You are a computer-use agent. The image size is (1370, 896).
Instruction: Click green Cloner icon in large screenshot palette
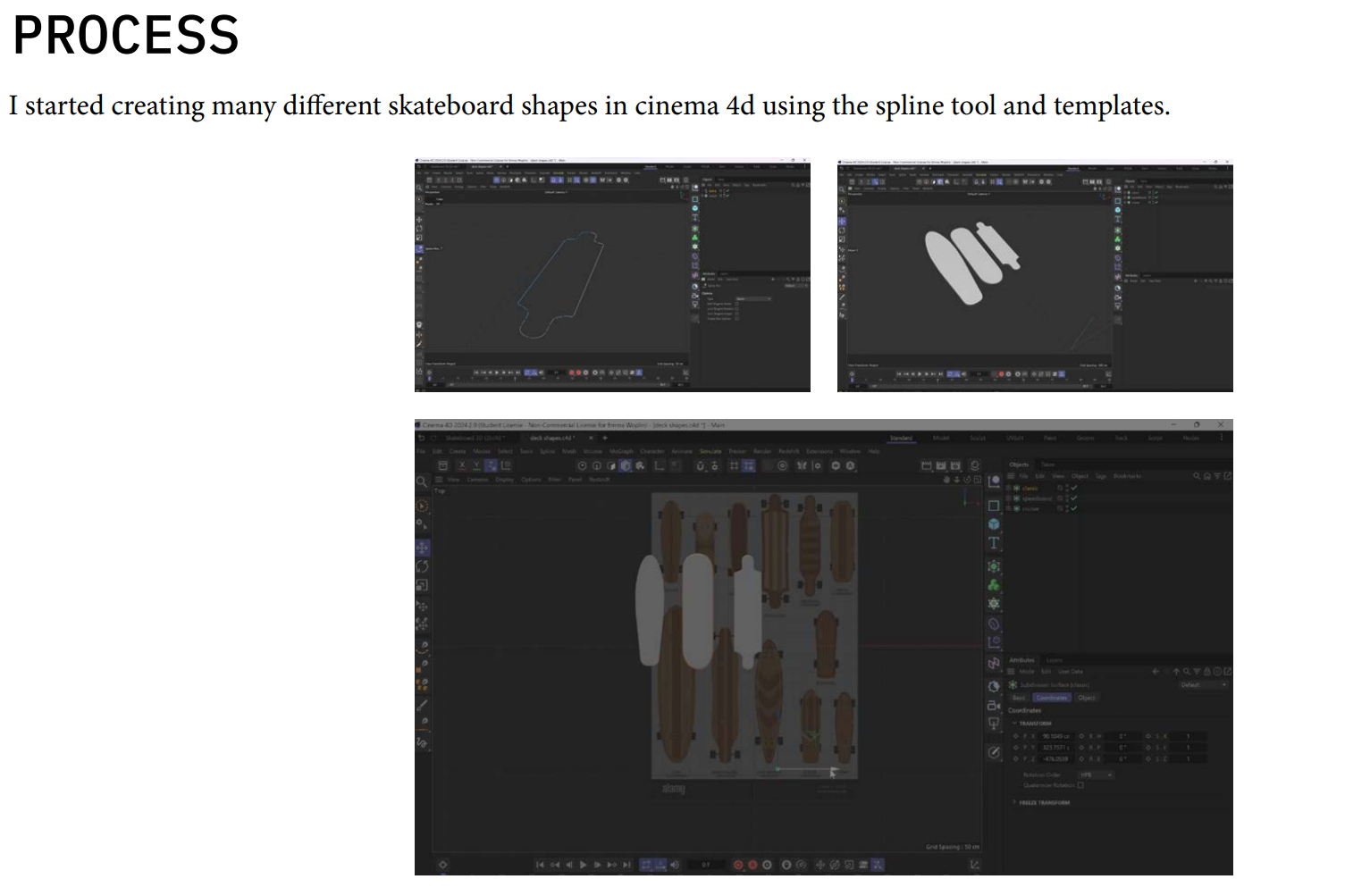994,585
